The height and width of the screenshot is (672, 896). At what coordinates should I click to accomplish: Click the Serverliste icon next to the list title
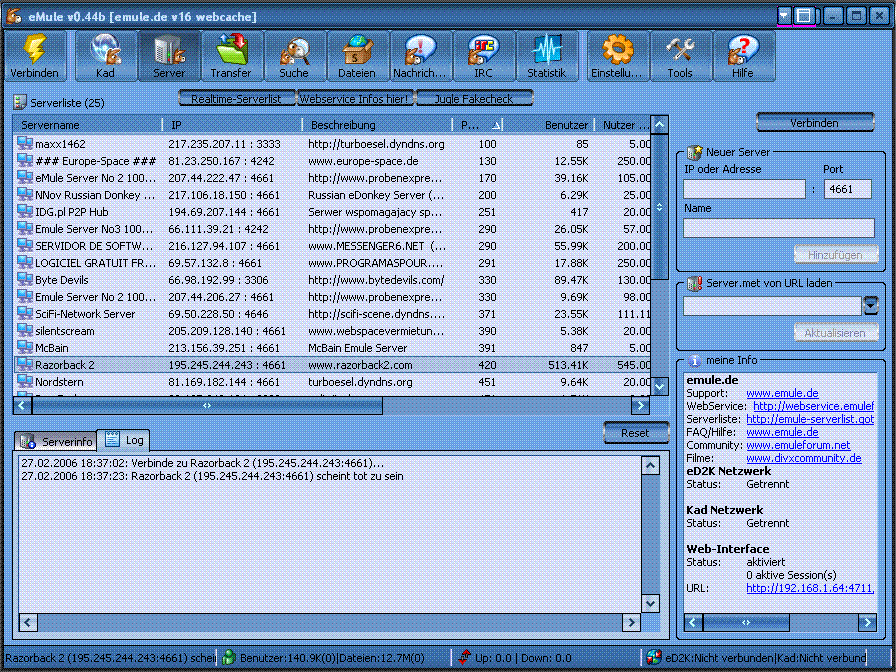click(20, 102)
